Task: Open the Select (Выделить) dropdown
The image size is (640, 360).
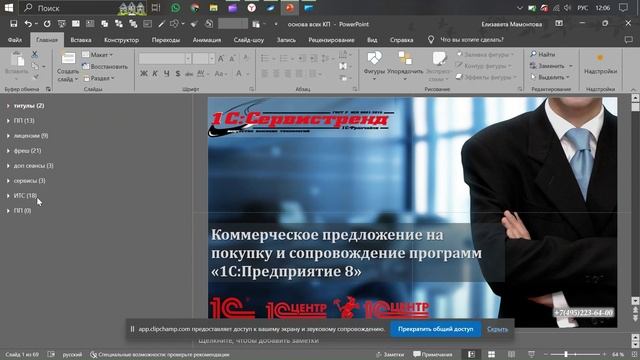Action: pyautogui.click(x=550, y=77)
